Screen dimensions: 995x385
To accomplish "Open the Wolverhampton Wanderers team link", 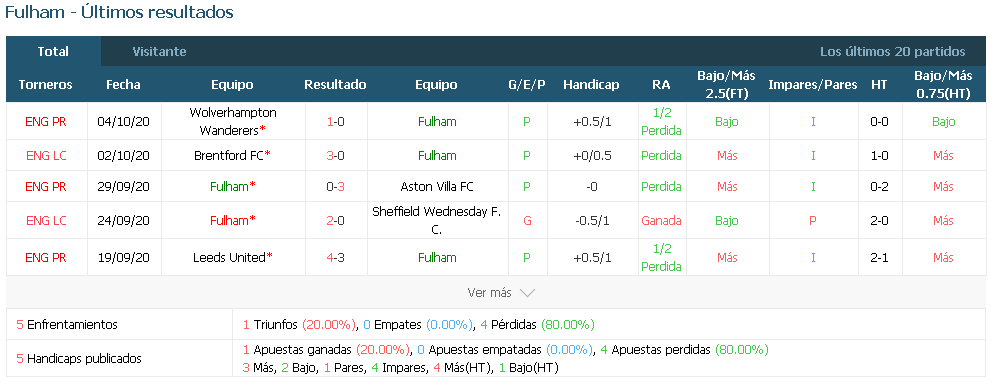I will click(x=233, y=121).
